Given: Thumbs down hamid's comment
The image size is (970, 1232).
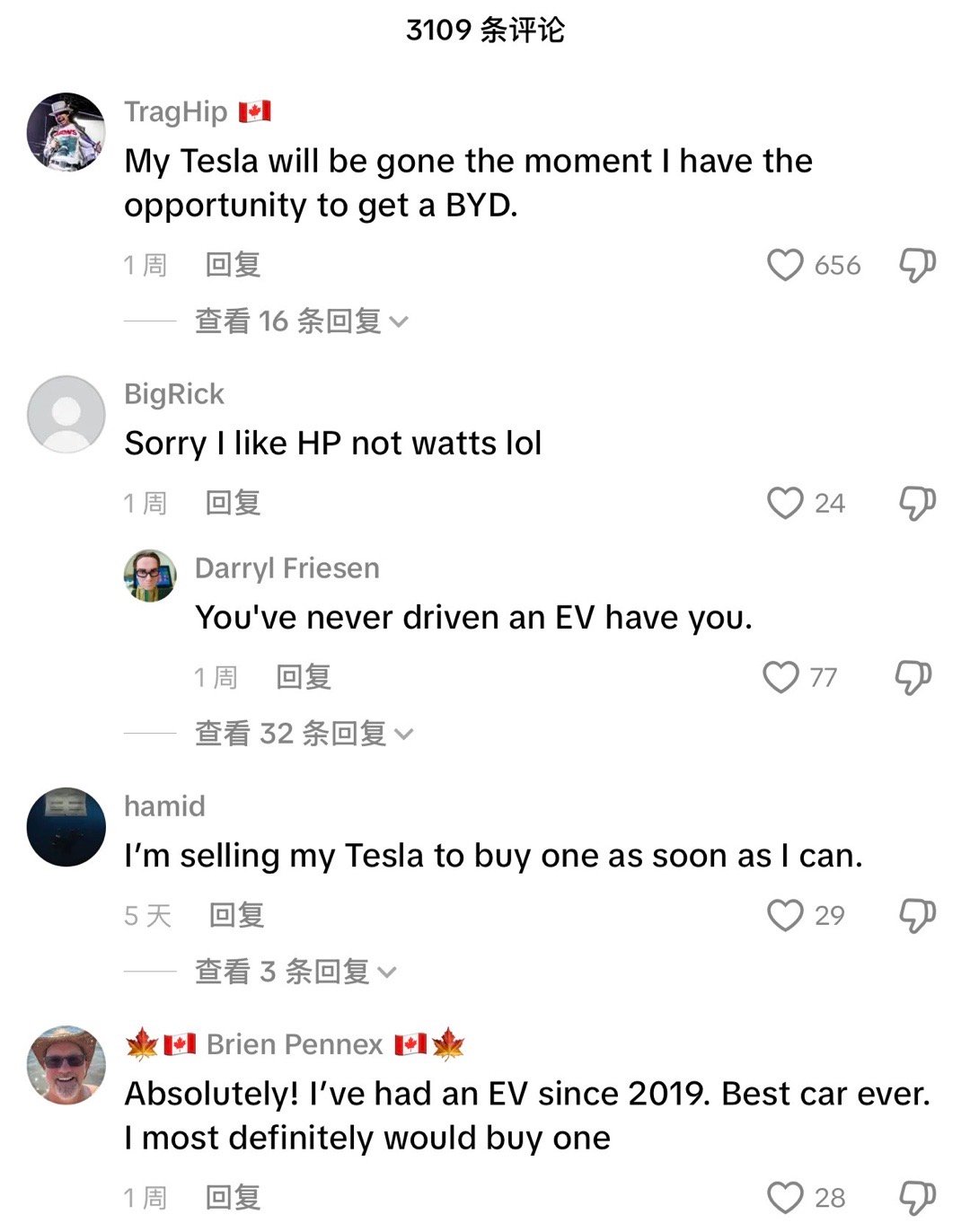Looking at the screenshot, I should point(917,915).
